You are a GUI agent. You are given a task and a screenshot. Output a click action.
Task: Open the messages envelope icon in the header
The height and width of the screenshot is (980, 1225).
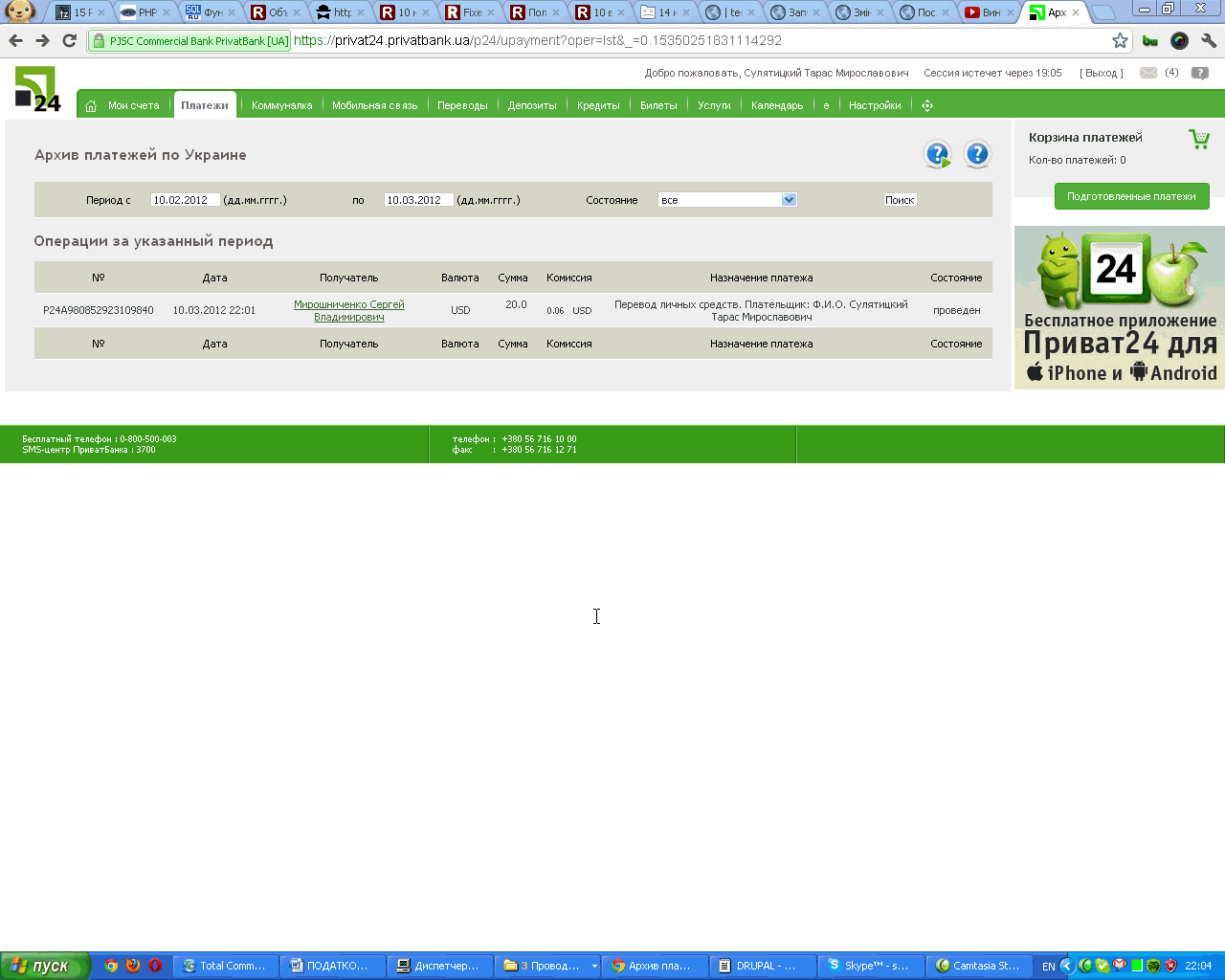(x=1148, y=73)
